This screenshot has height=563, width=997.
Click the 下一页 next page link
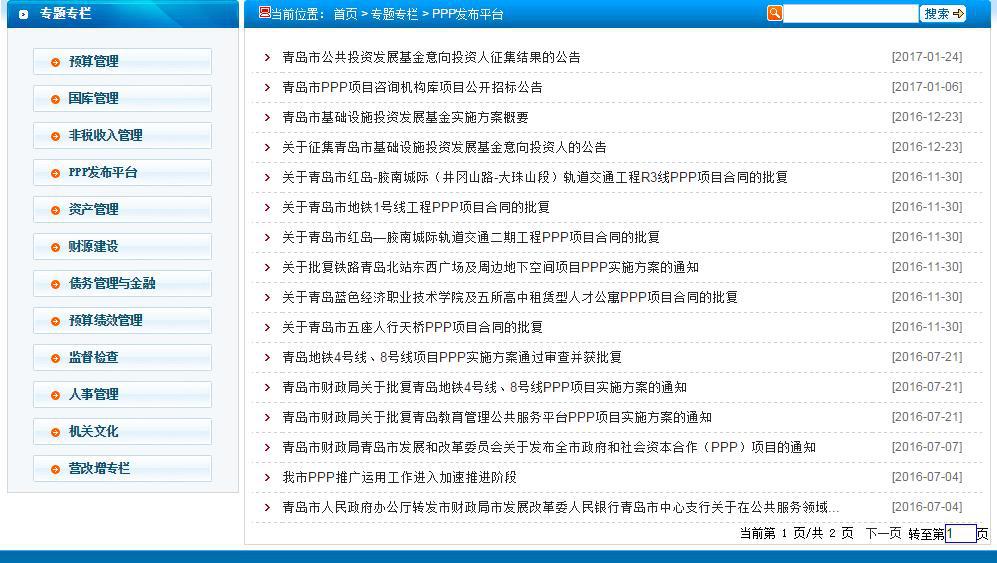[882, 534]
